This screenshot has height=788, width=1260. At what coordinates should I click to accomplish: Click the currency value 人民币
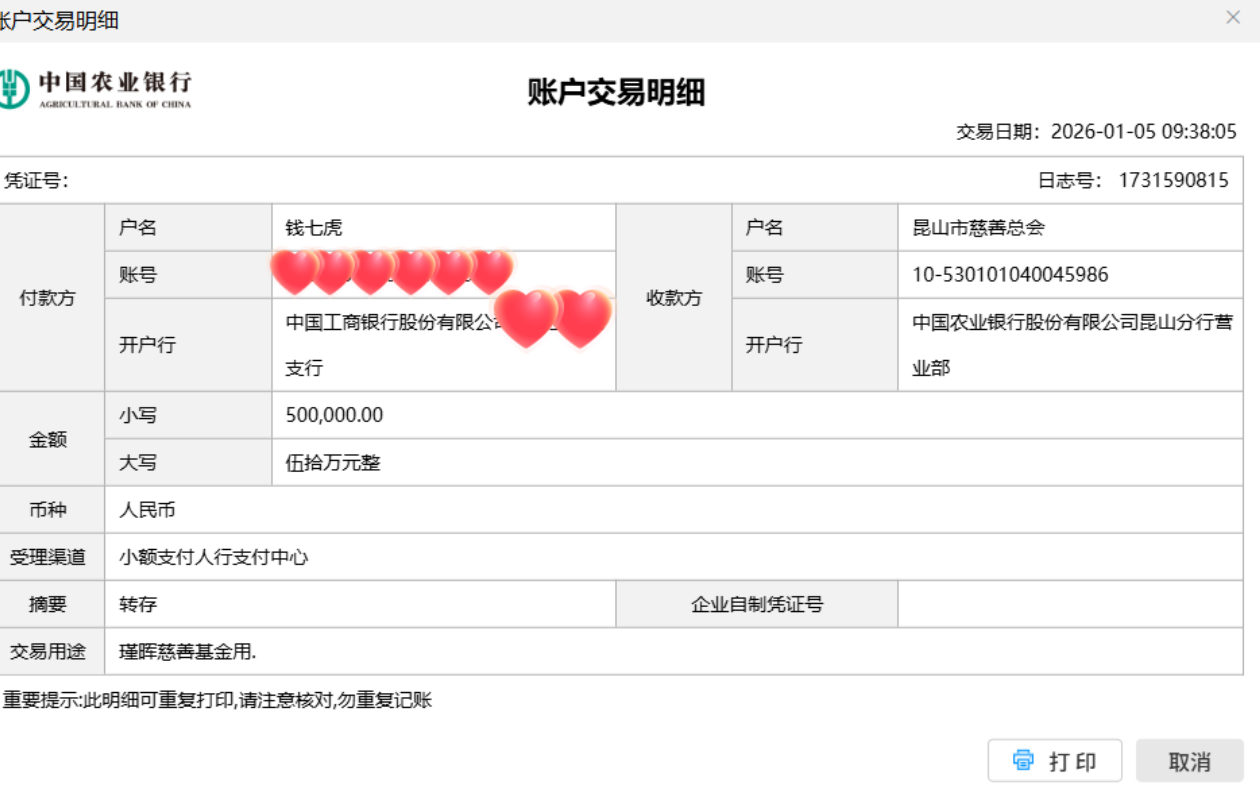click(147, 510)
